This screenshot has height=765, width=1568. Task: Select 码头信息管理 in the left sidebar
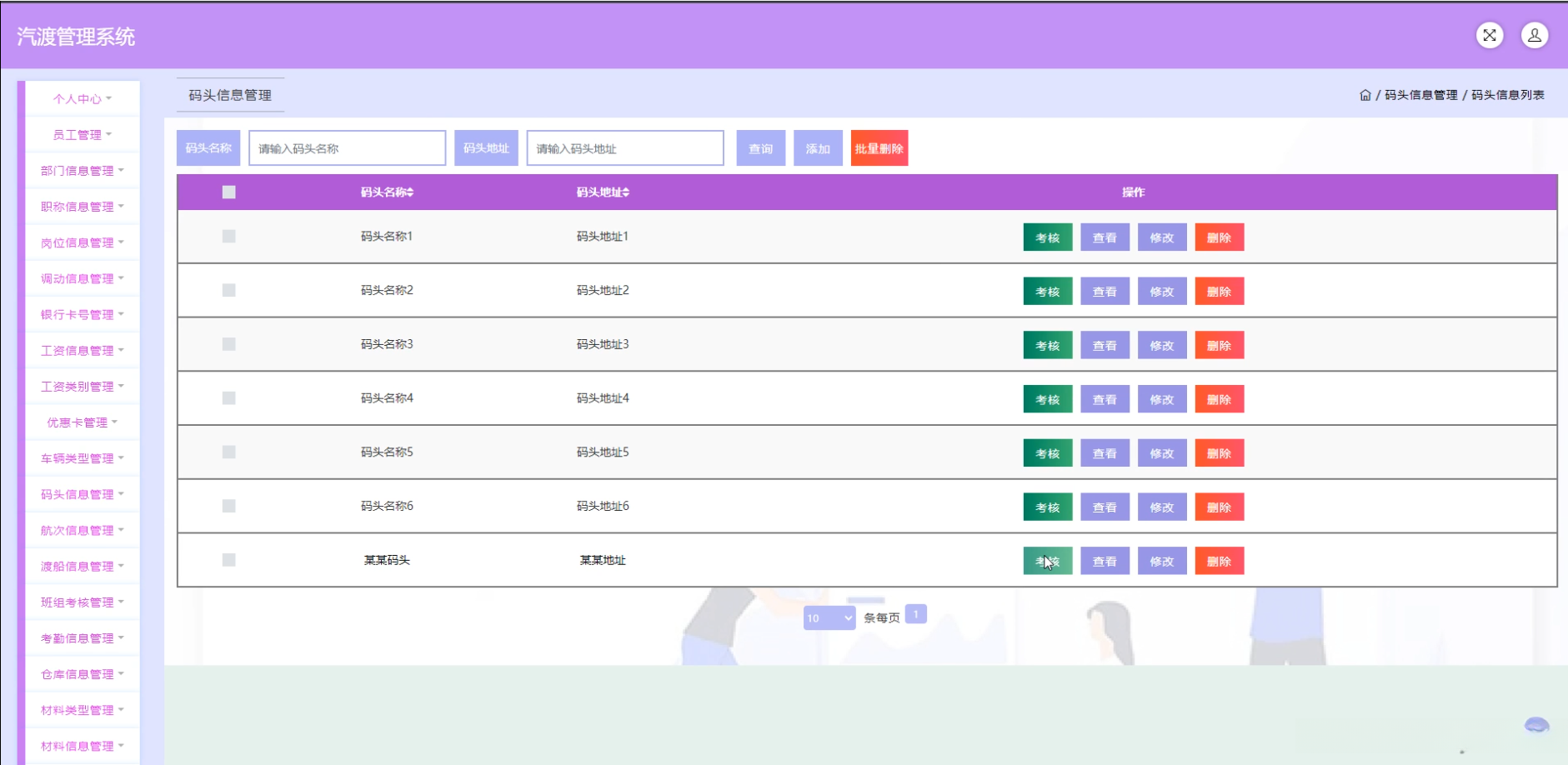point(83,494)
